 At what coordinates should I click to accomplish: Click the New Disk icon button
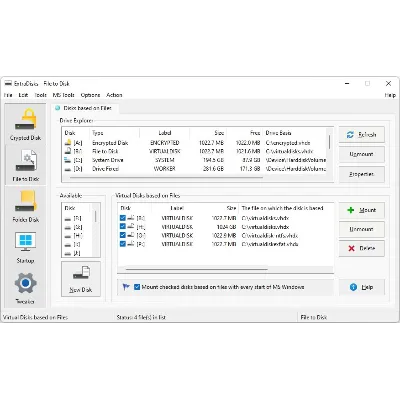(81, 279)
